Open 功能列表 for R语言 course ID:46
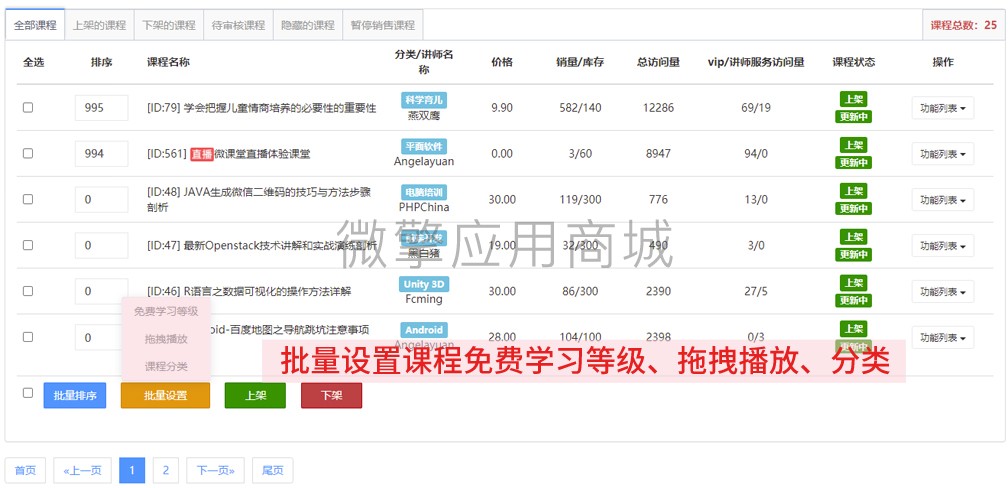Viewport: 1008px width, 488px height. 942,291
